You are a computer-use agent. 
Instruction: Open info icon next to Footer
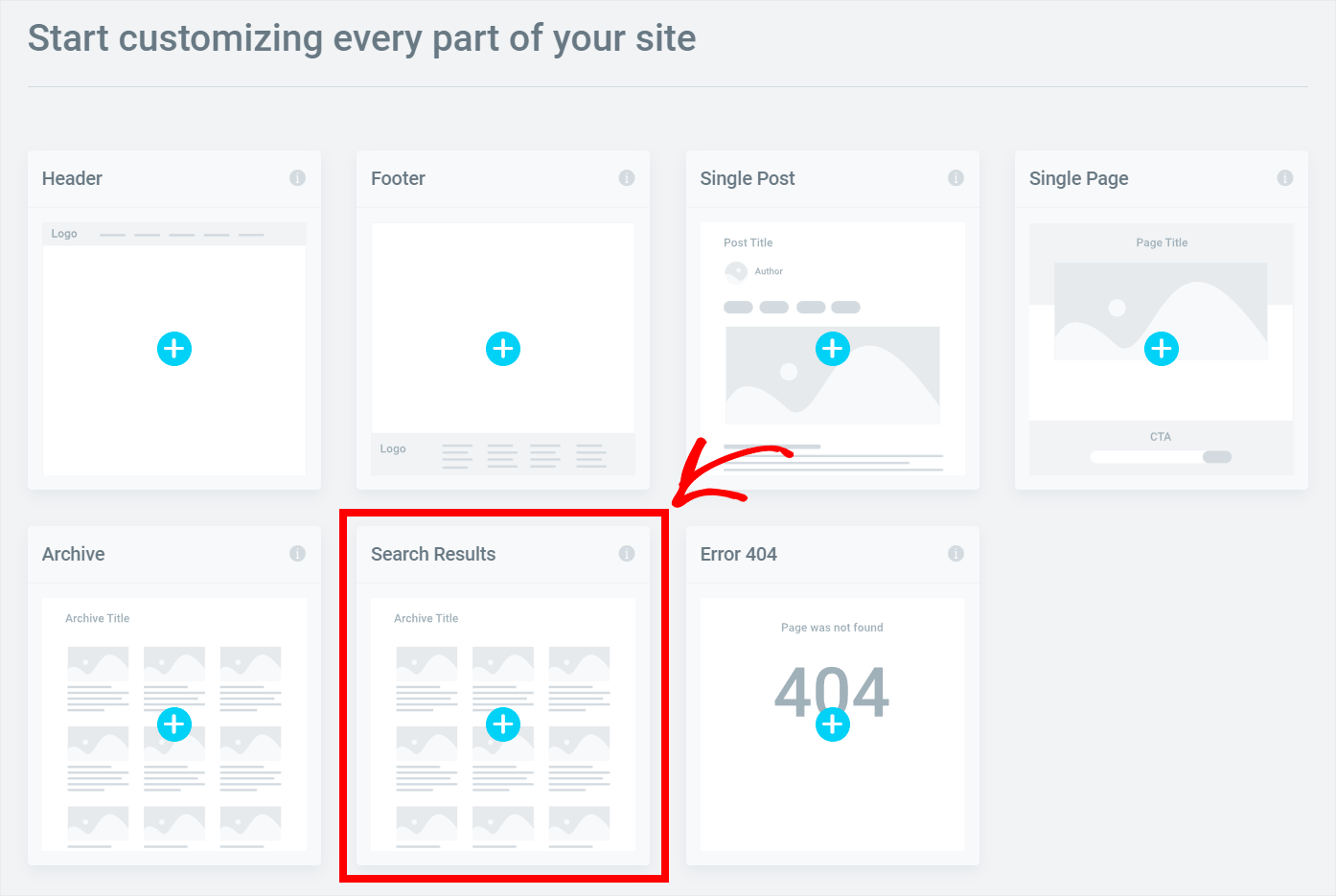coord(627,178)
